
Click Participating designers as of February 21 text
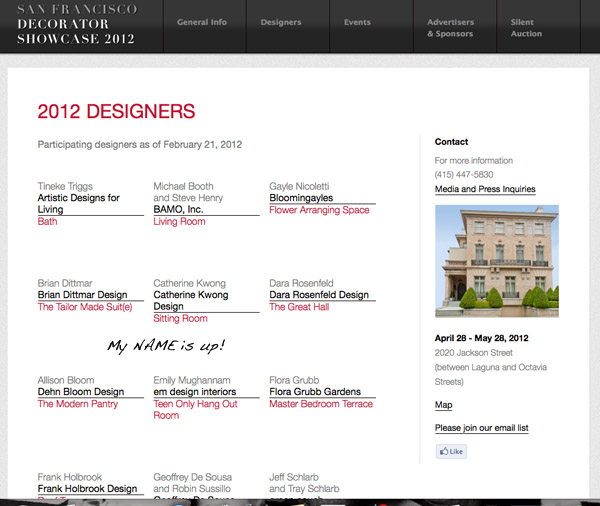tap(140, 145)
